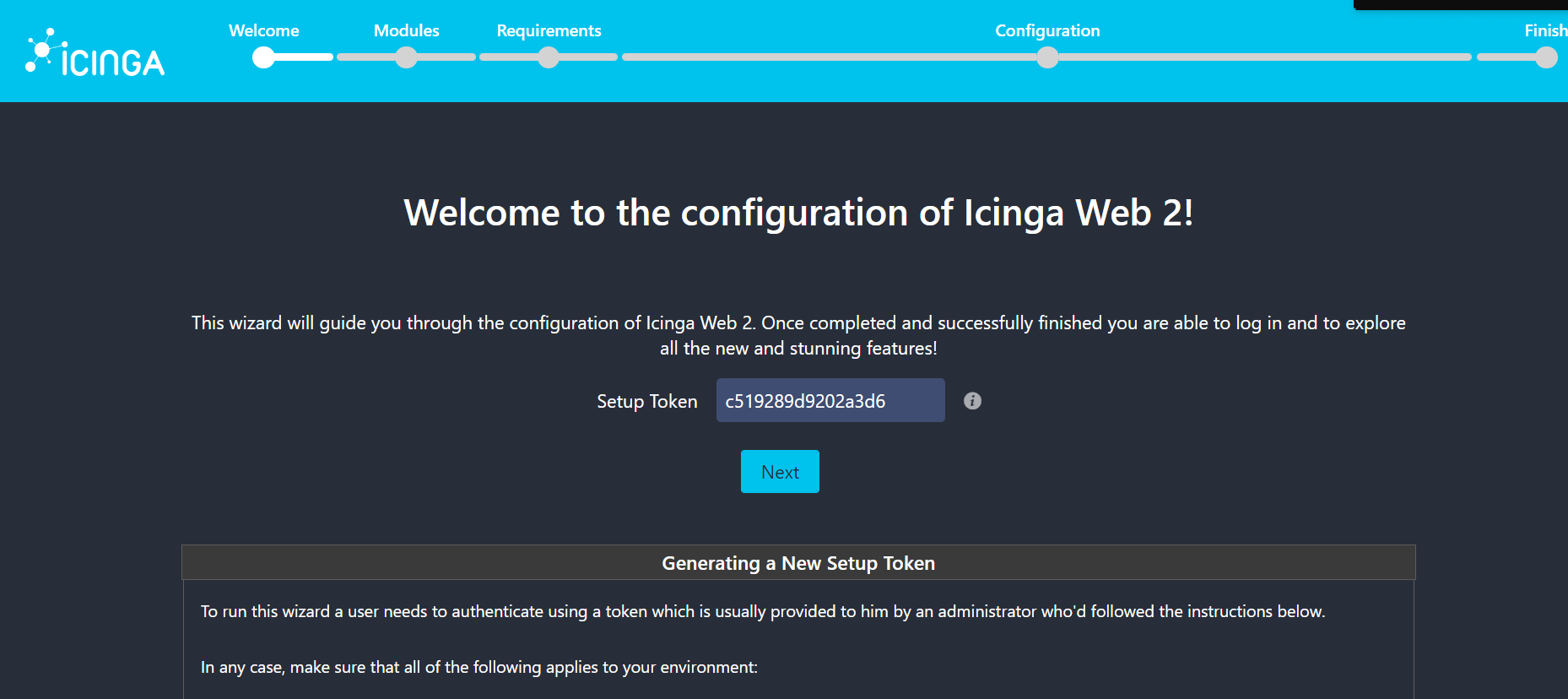
Task: Click the Welcome to the configuration heading
Action: tap(798, 213)
